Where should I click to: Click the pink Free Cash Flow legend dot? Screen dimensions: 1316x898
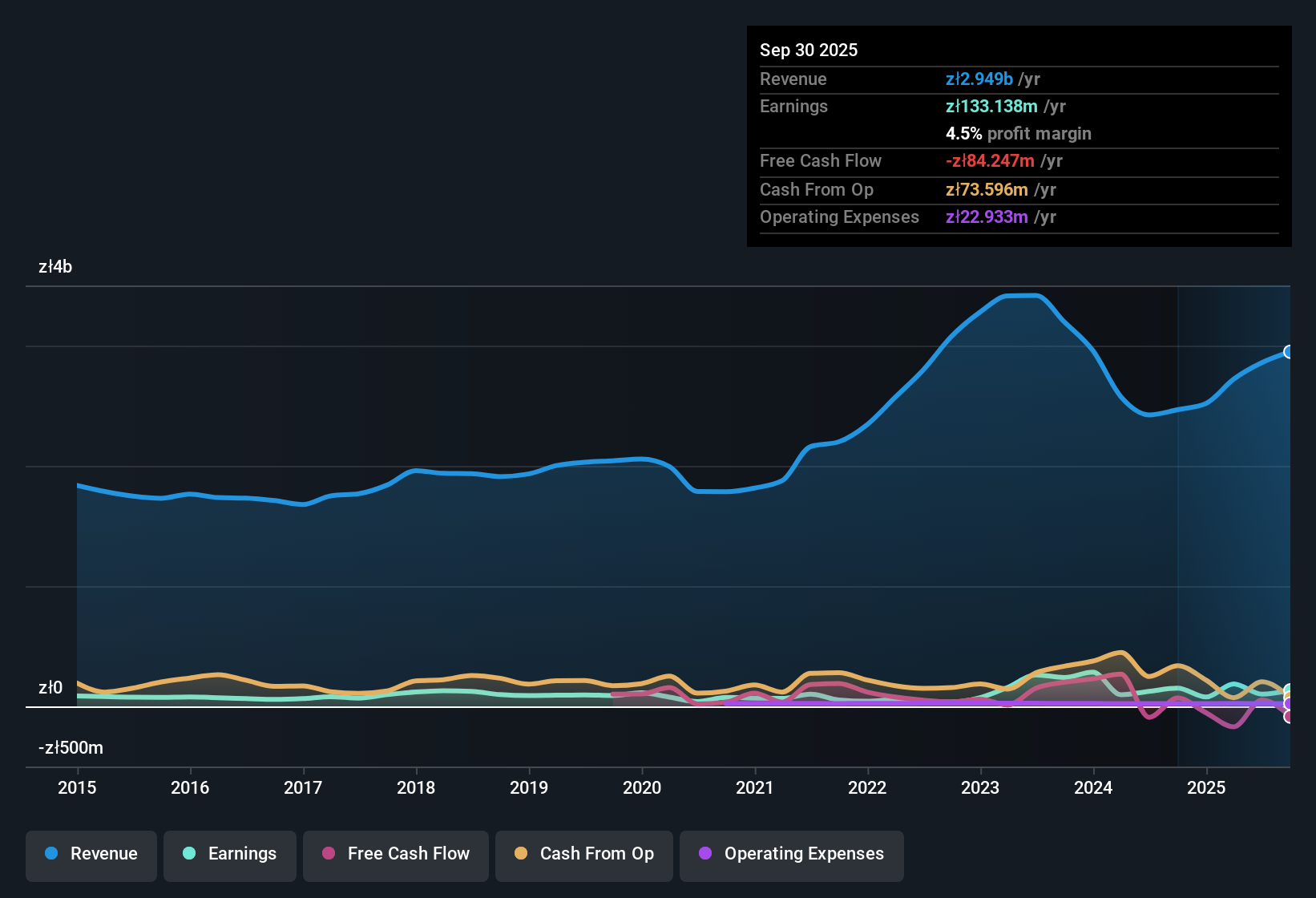329,854
